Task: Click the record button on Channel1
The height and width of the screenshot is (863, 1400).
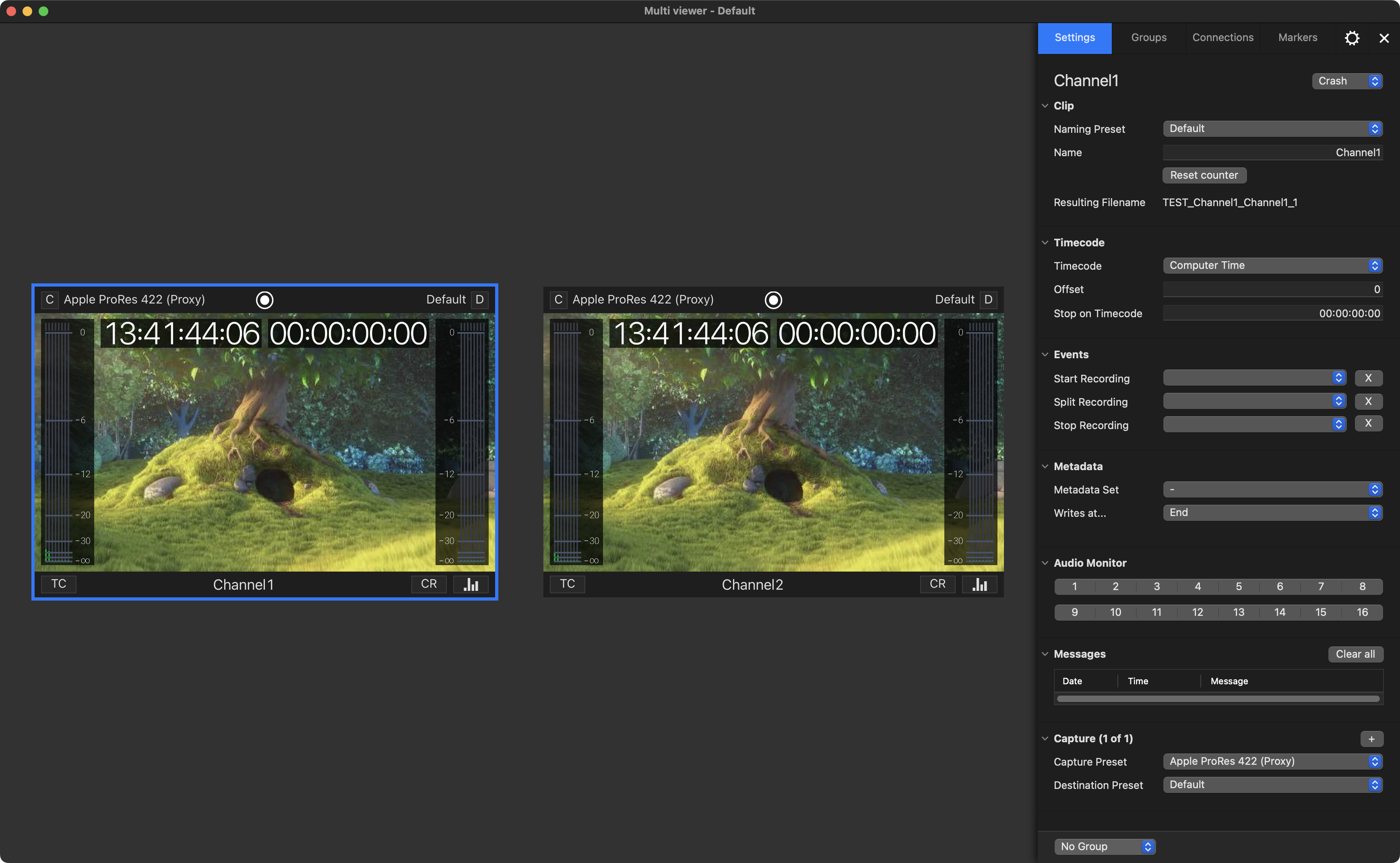Action: (264, 299)
